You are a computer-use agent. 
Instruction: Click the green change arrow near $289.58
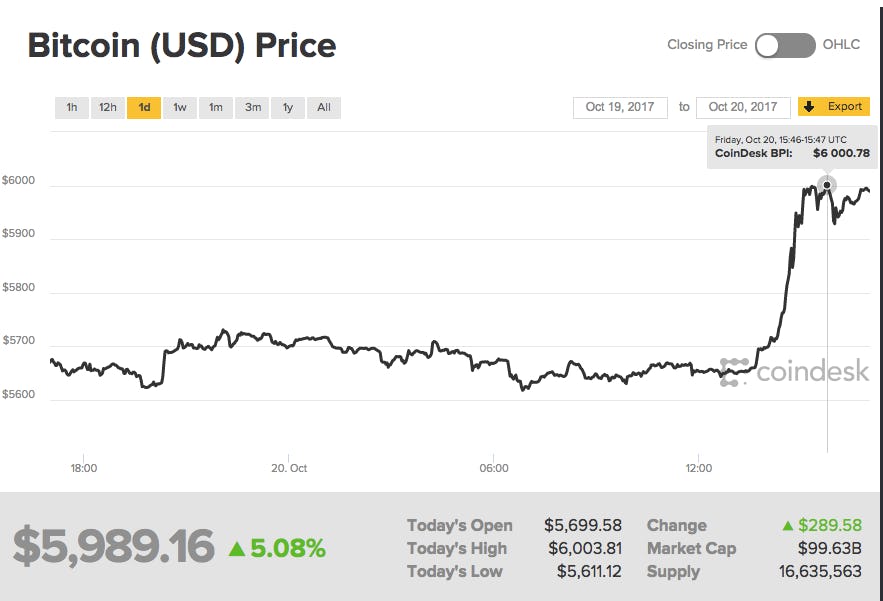(x=790, y=526)
